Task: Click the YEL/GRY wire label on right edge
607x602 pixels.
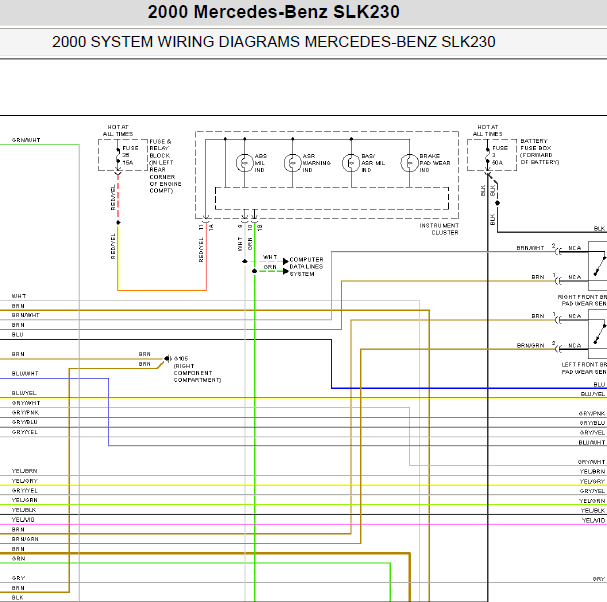Action: point(592,481)
